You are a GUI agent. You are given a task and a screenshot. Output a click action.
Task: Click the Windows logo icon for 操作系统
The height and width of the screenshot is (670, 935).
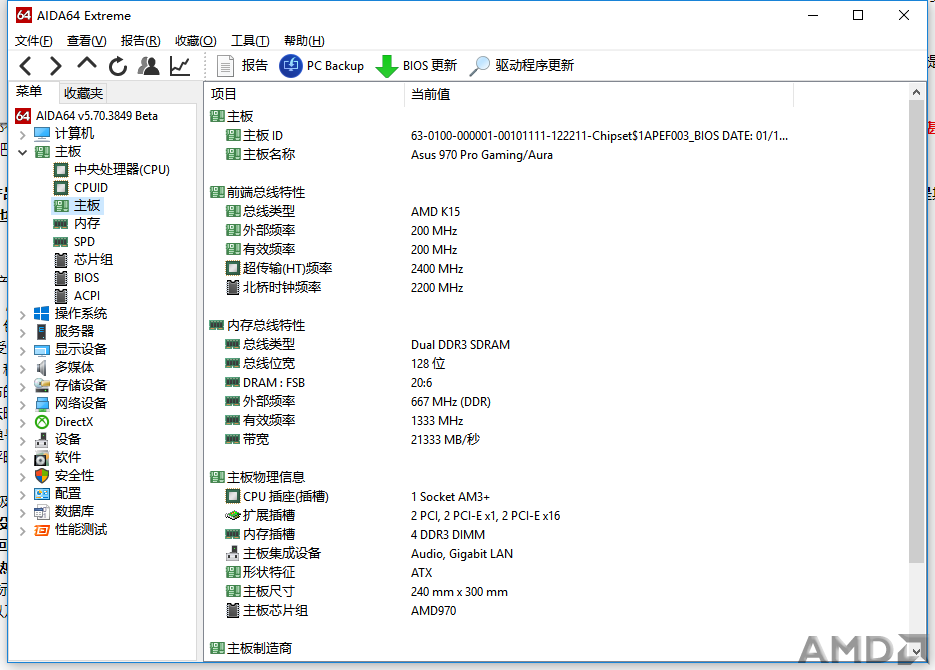tap(42, 314)
